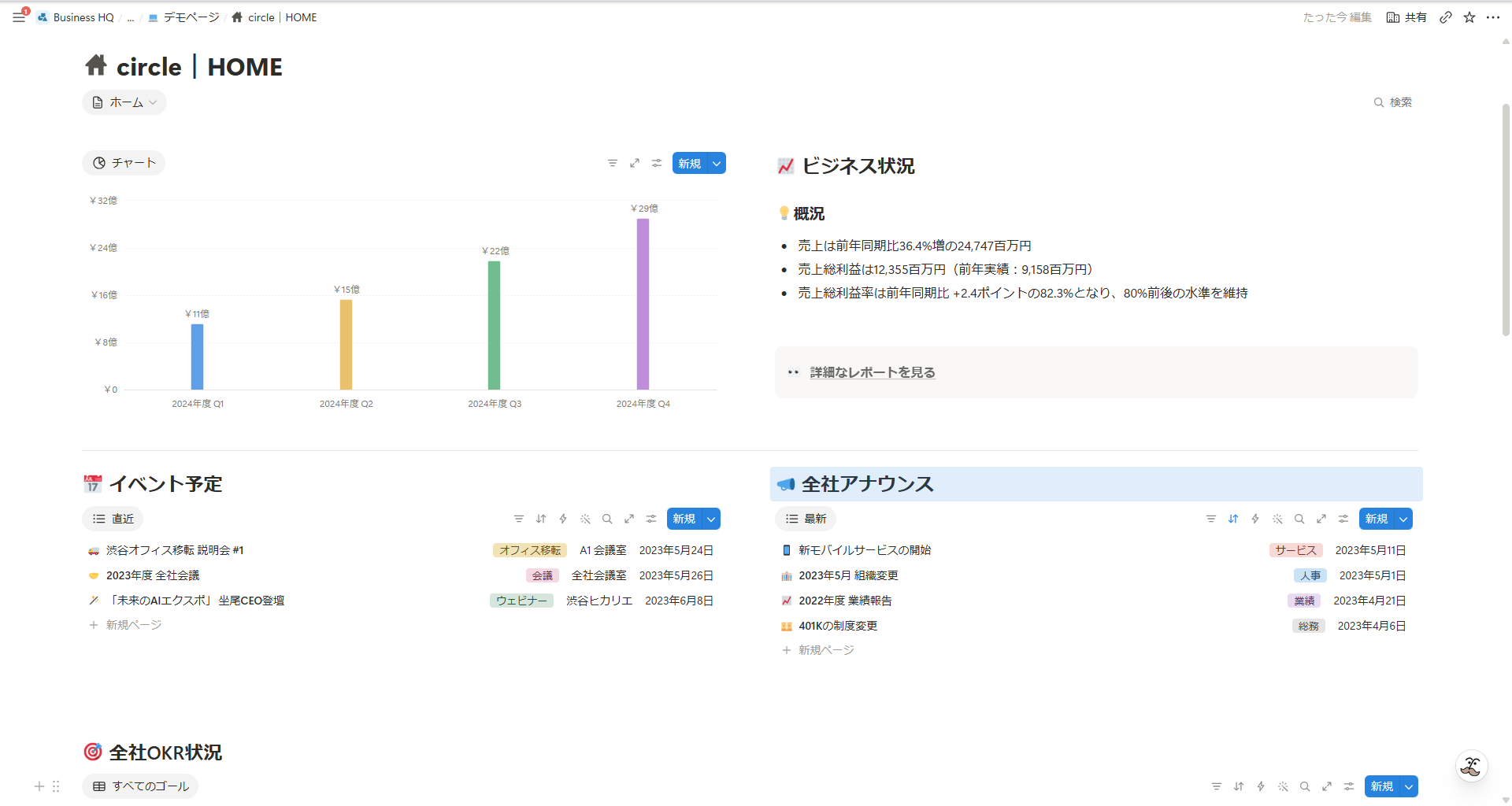
Task: Click the page vertical scrollbar
Action: click(1505, 220)
